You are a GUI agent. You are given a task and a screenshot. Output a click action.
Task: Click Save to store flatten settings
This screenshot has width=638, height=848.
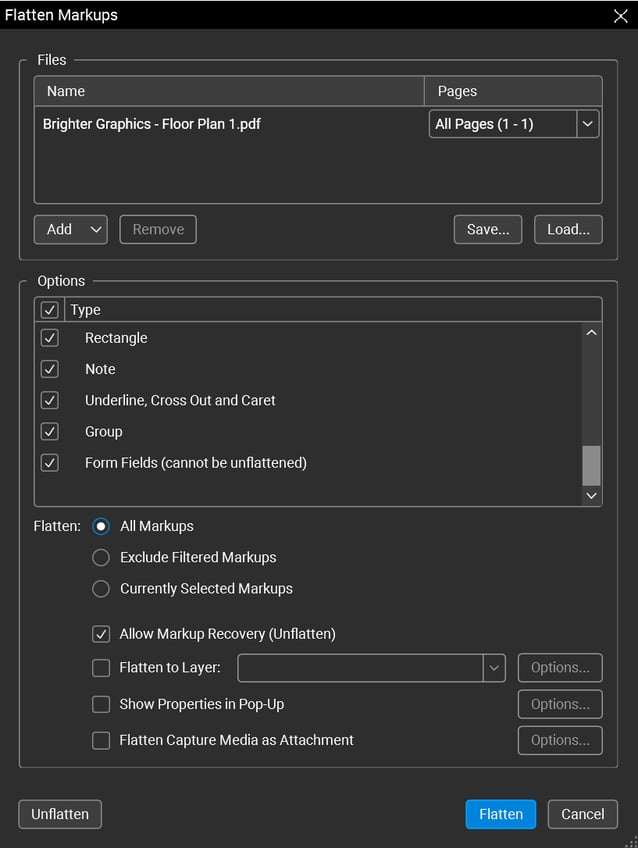pyautogui.click(x=487, y=229)
